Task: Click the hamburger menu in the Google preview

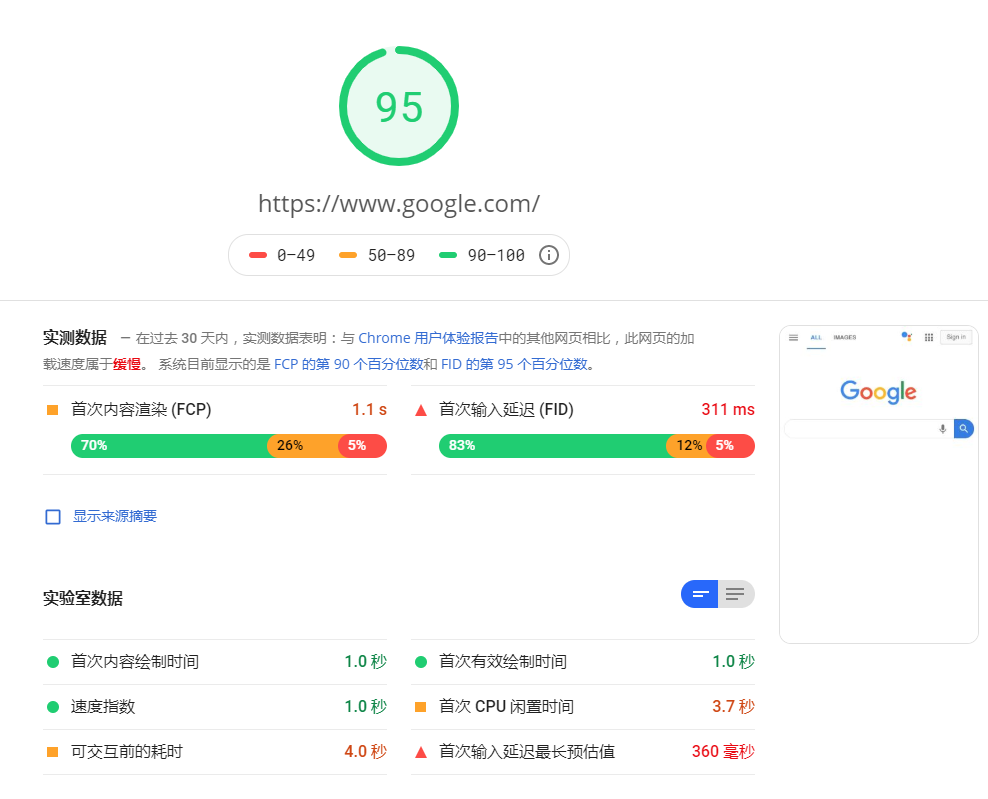Action: (793, 338)
